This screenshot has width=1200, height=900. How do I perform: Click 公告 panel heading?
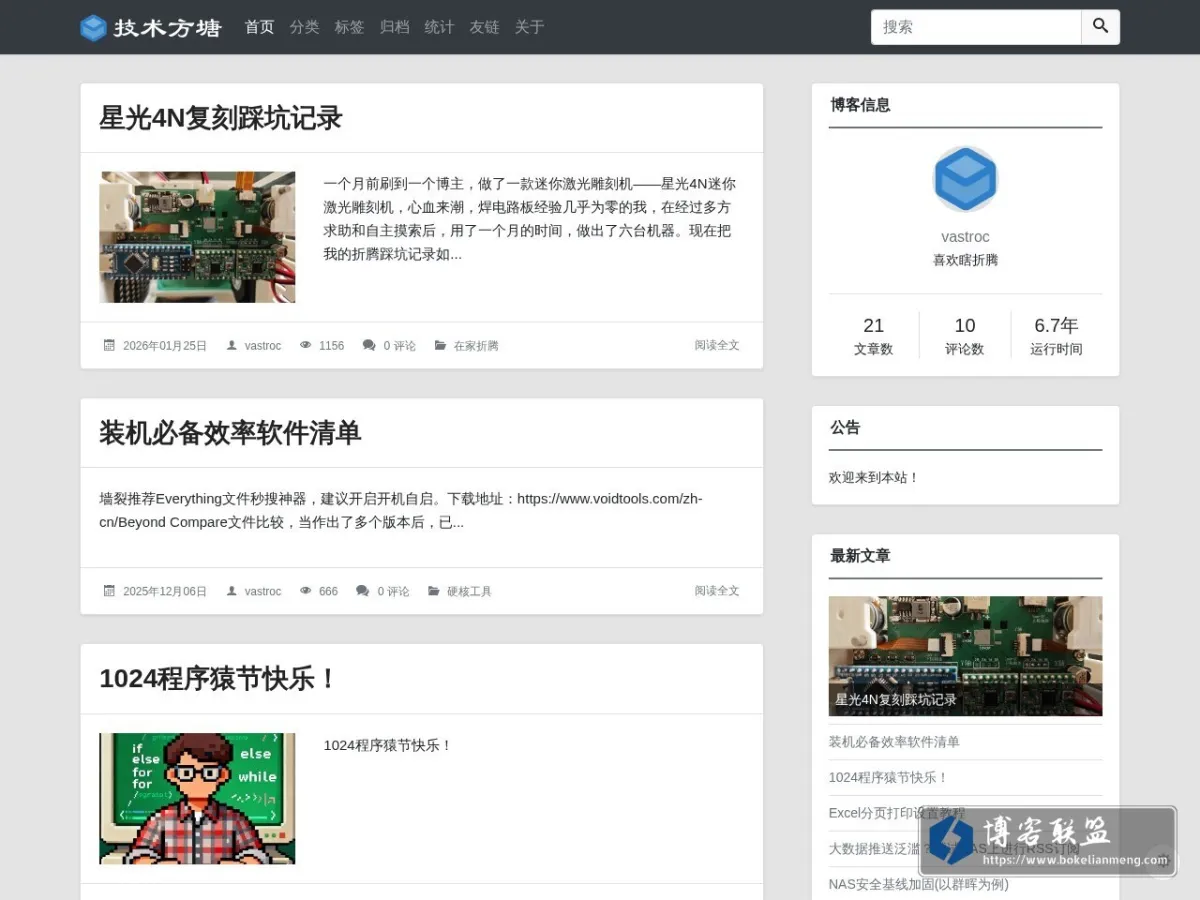point(845,427)
